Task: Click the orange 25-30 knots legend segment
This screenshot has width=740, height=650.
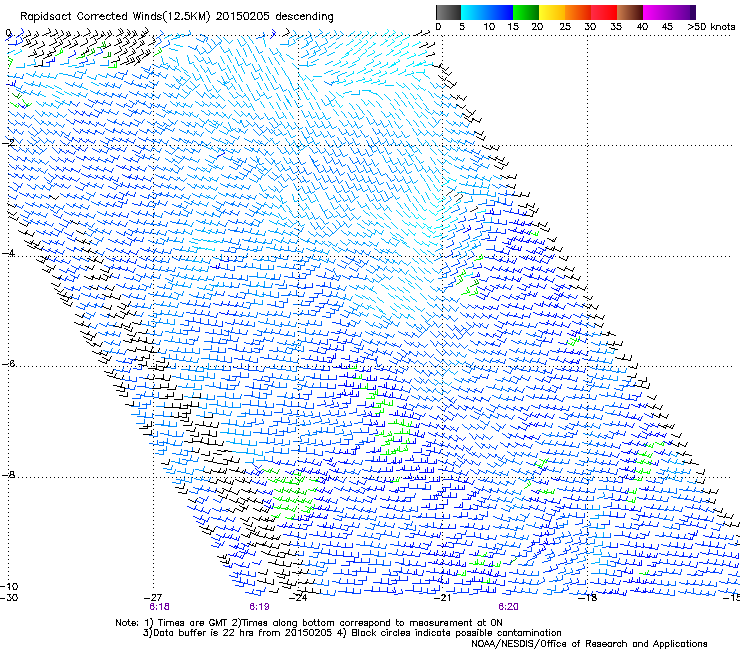Action: tap(578, 12)
